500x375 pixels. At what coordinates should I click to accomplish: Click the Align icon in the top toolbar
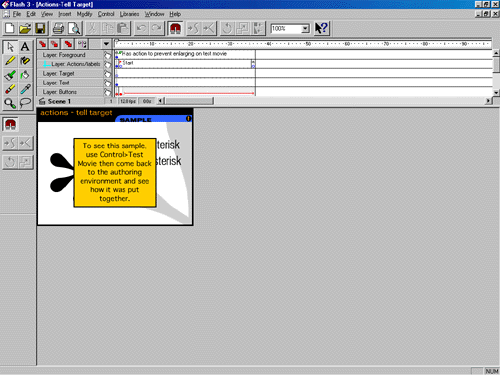click(258, 28)
